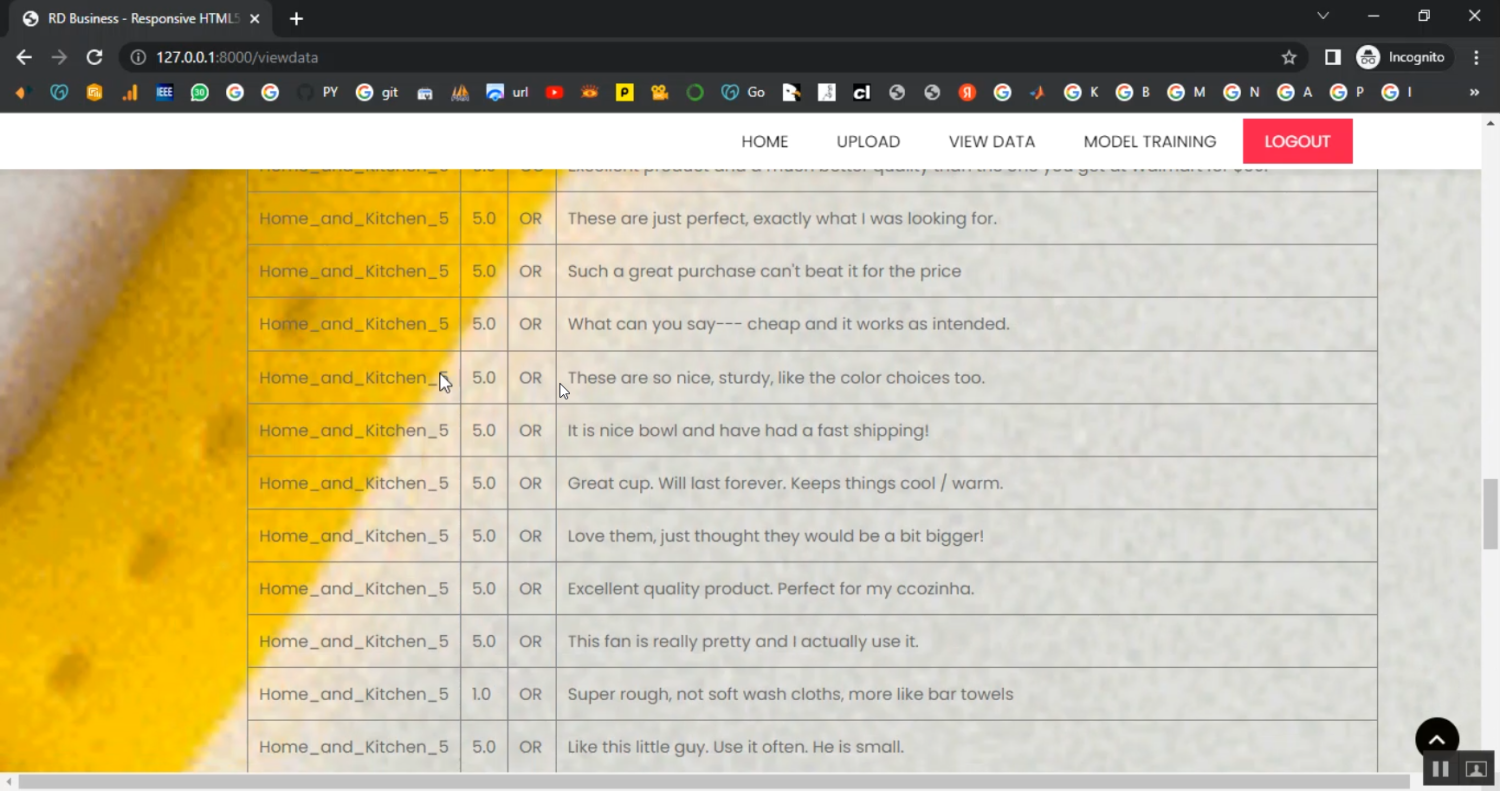
Task: Click the vertical page scrollbar thumb
Action: (1490, 514)
